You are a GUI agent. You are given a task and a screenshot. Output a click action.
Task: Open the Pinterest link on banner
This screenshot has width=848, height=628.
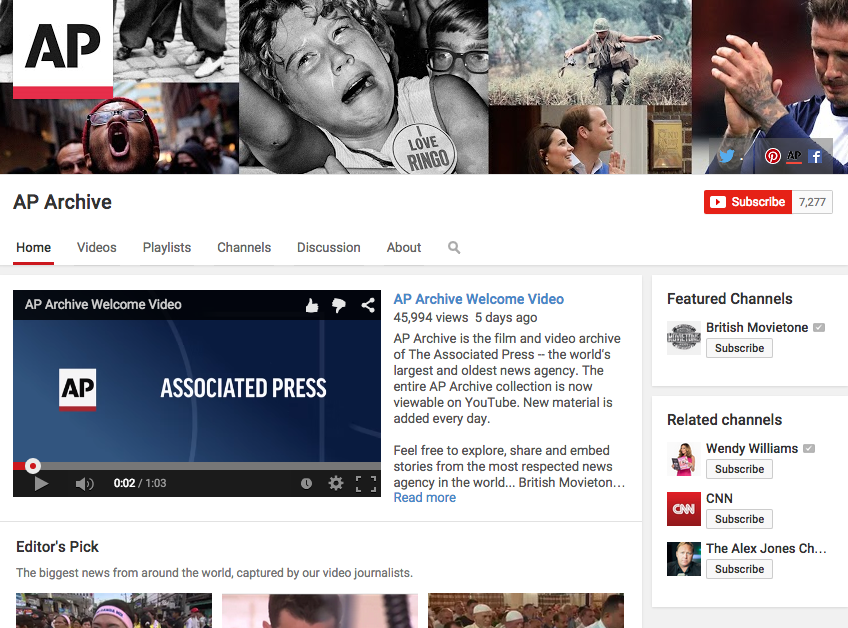(x=772, y=157)
